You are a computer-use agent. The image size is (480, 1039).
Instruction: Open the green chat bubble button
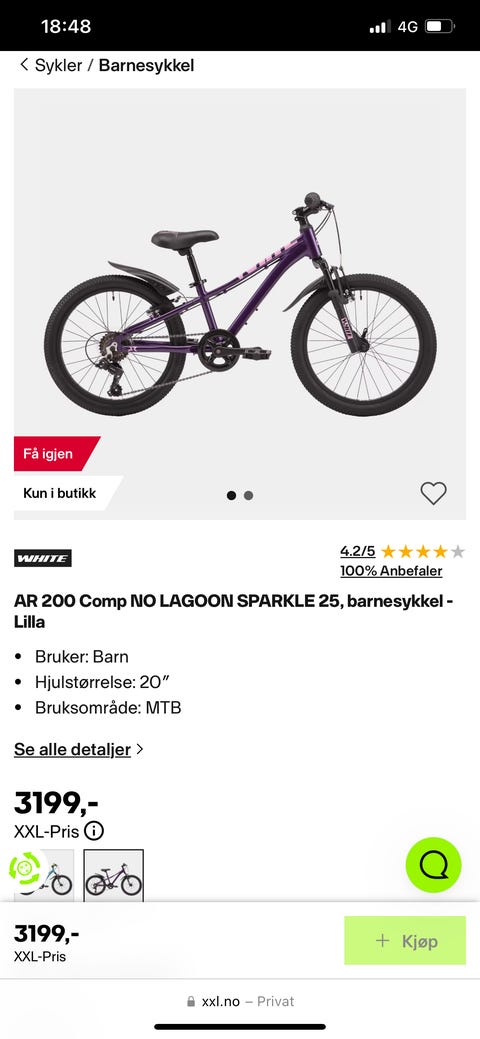pyautogui.click(x=434, y=865)
